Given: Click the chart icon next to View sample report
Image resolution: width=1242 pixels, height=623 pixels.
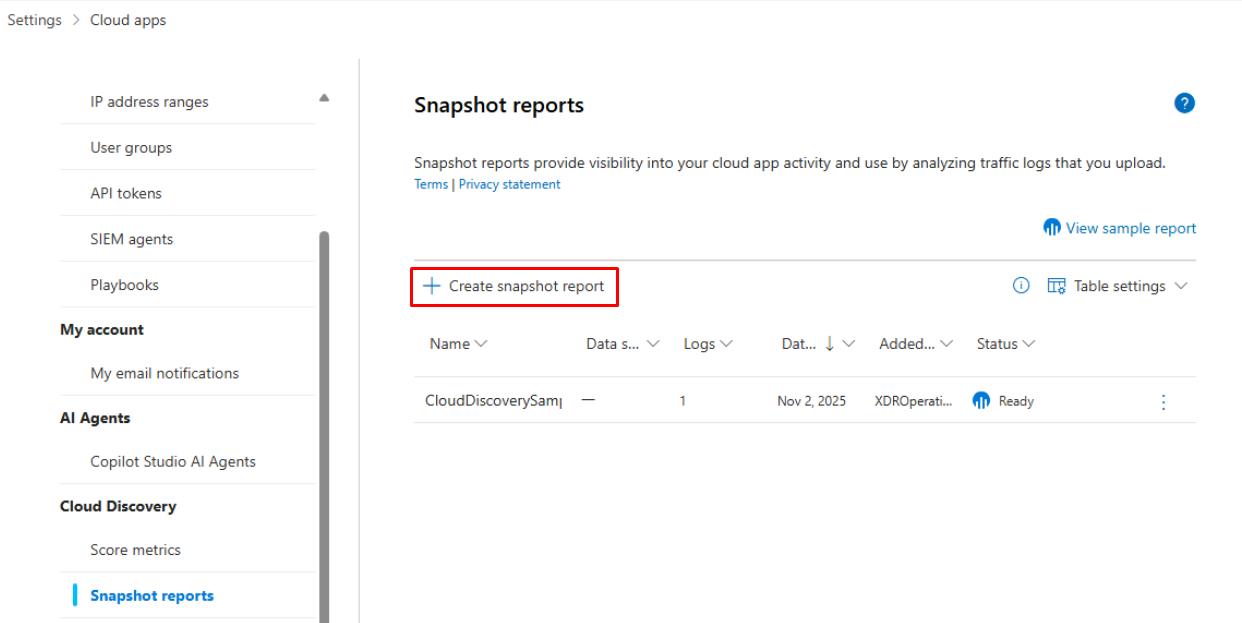Looking at the screenshot, I should tap(1051, 228).
